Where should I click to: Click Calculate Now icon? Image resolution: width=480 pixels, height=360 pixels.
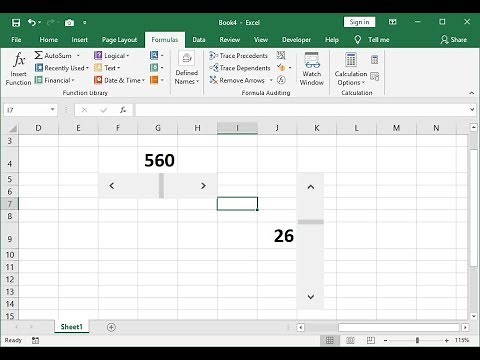tap(374, 60)
